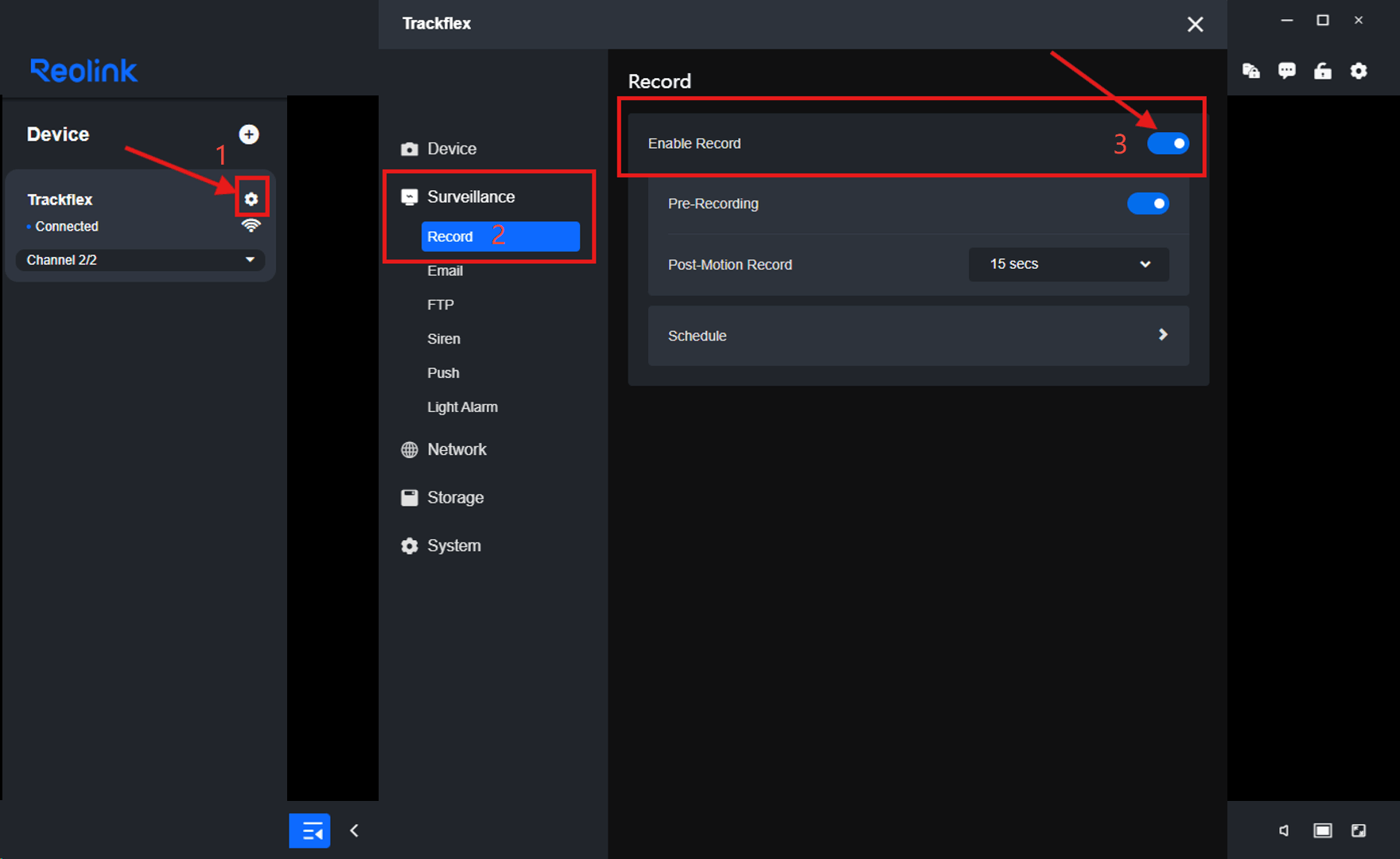Open the Device camera icon section
This screenshot has height=859, width=1400.
coord(410,149)
